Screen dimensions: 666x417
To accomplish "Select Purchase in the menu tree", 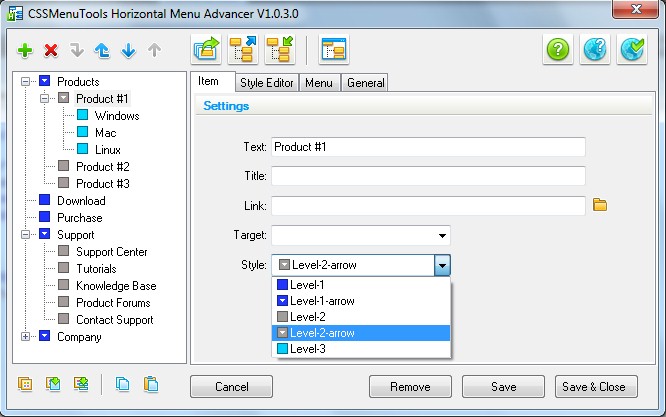I will 80,217.
